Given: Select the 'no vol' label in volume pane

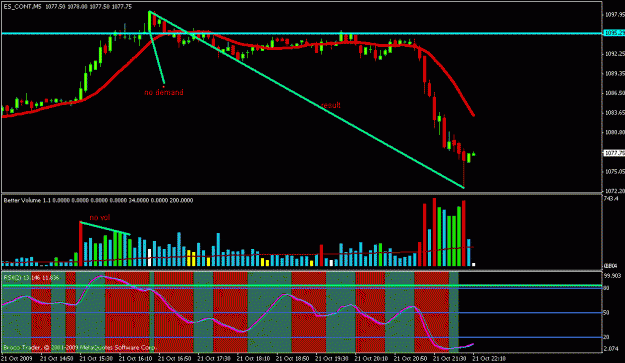Looking at the screenshot, I should click(x=100, y=218).
